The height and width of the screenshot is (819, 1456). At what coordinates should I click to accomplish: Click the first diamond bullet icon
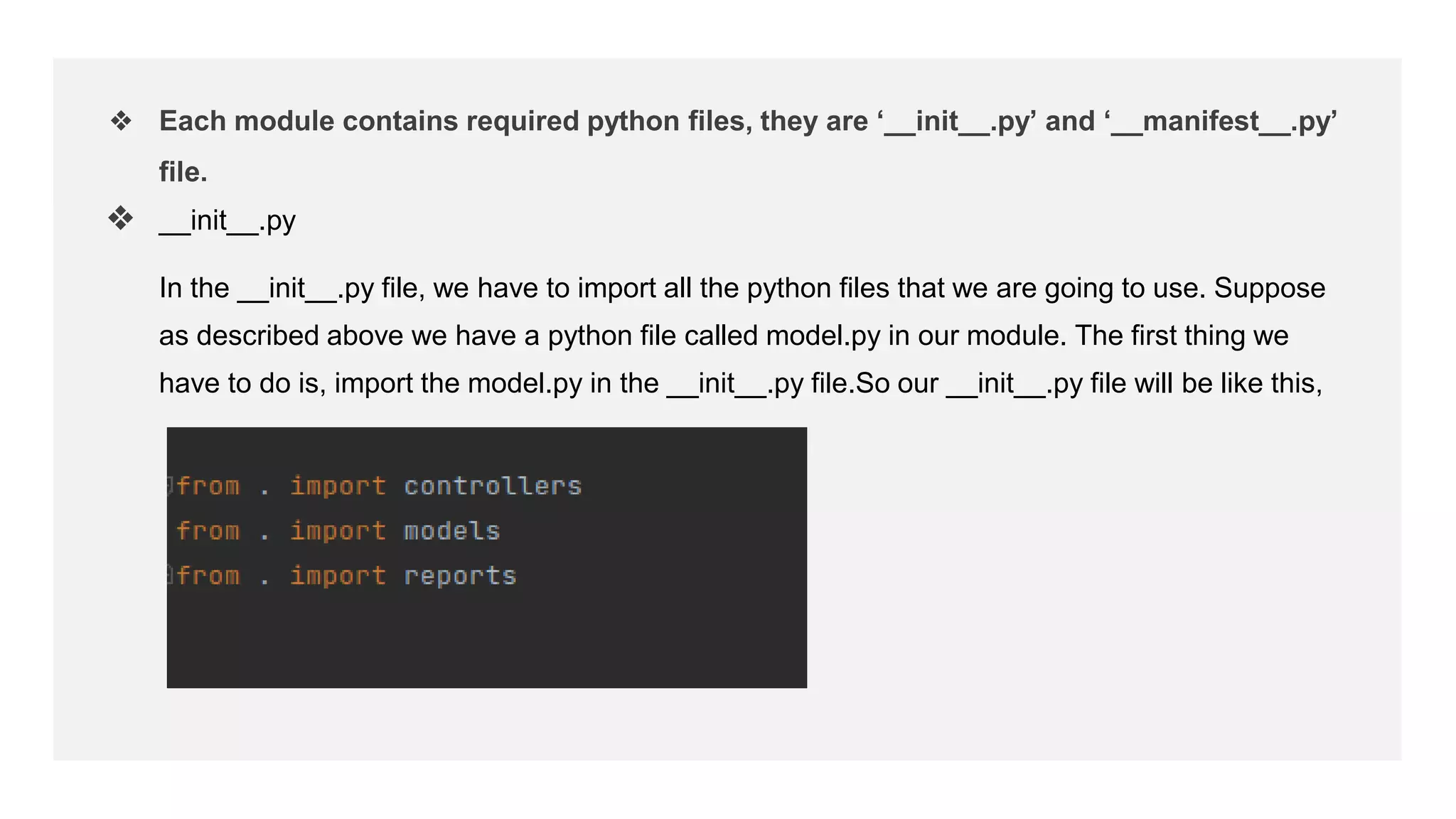click(121, 122)
